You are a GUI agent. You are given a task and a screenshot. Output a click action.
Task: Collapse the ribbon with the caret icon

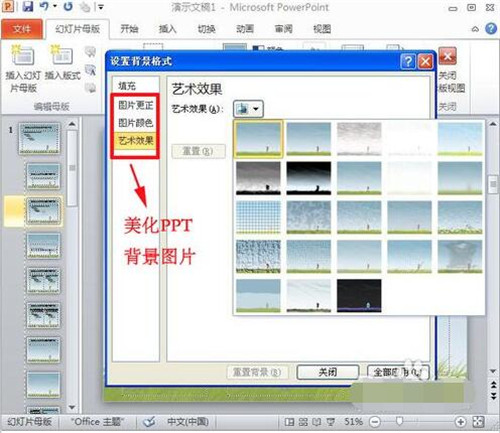(475, 29)
